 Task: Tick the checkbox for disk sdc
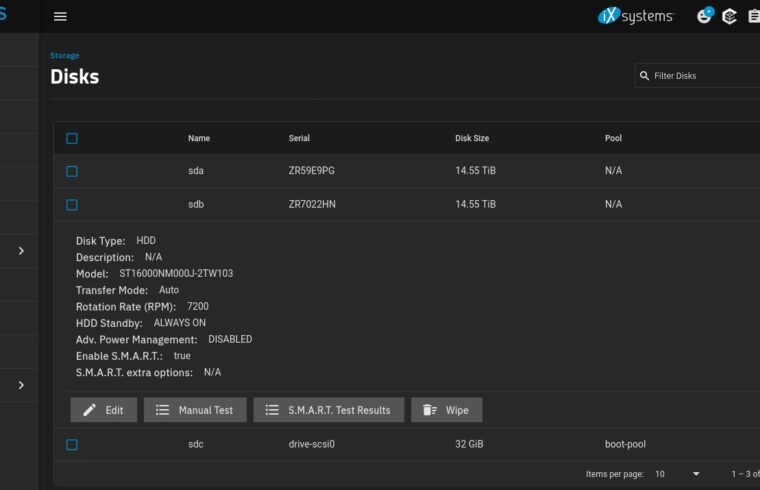coord(72,444)
